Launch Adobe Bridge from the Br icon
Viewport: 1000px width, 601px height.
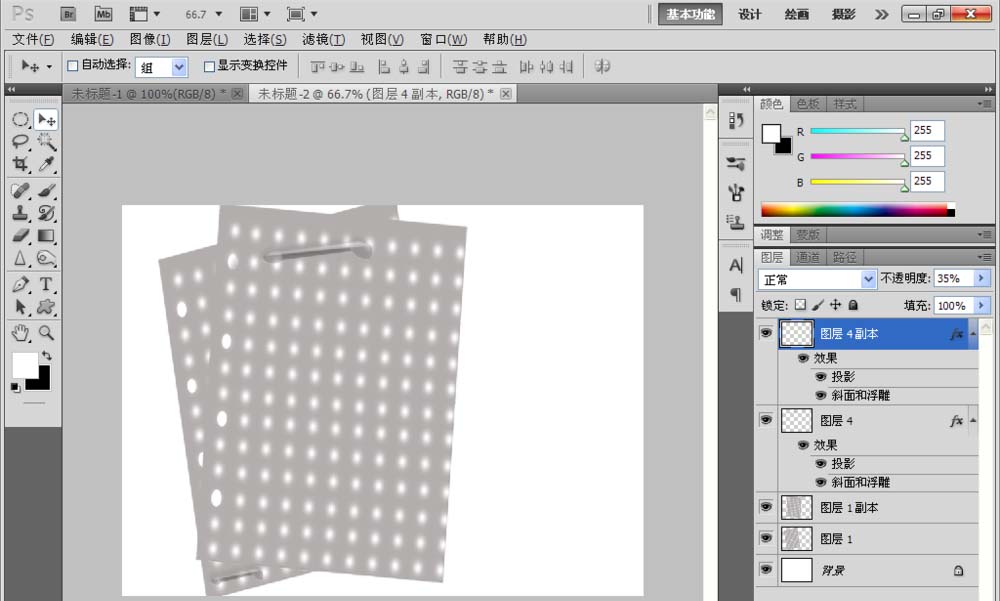coord(68,14)
